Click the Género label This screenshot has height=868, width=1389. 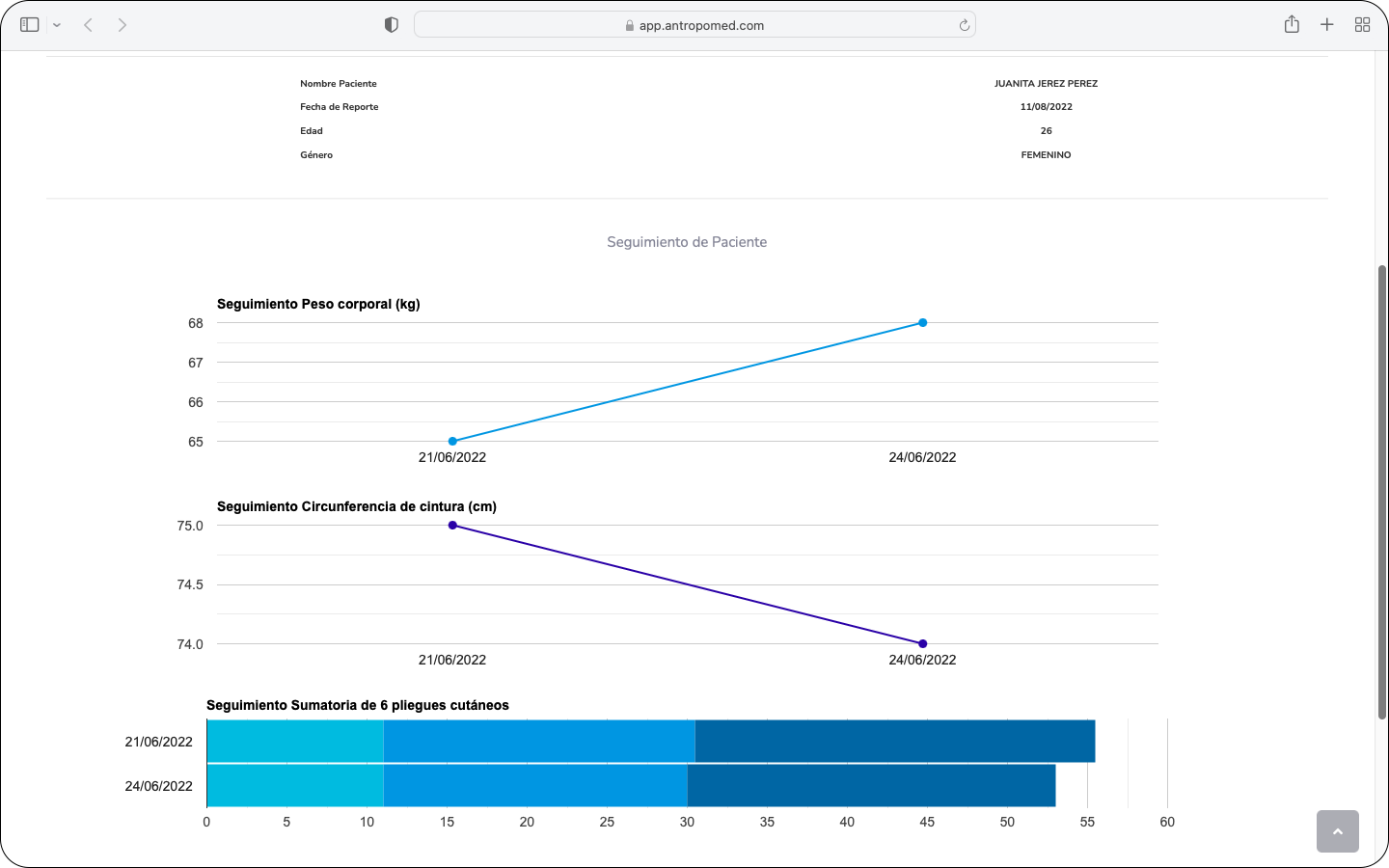[316, 155]
